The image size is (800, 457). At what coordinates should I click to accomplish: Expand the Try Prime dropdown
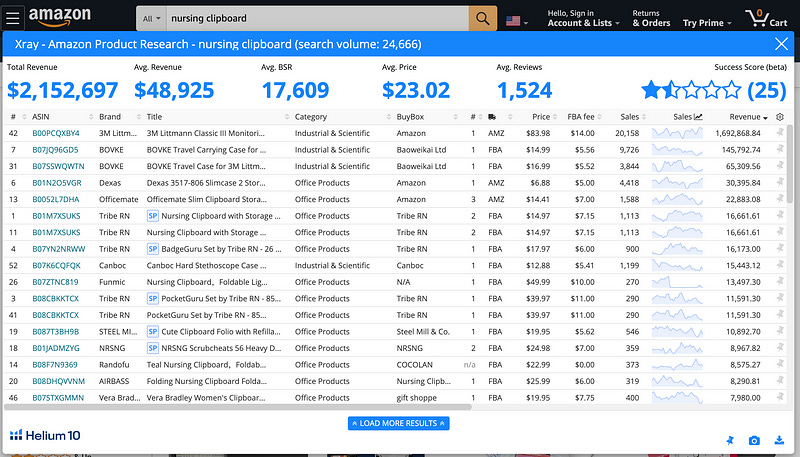(x=707, y=23)
